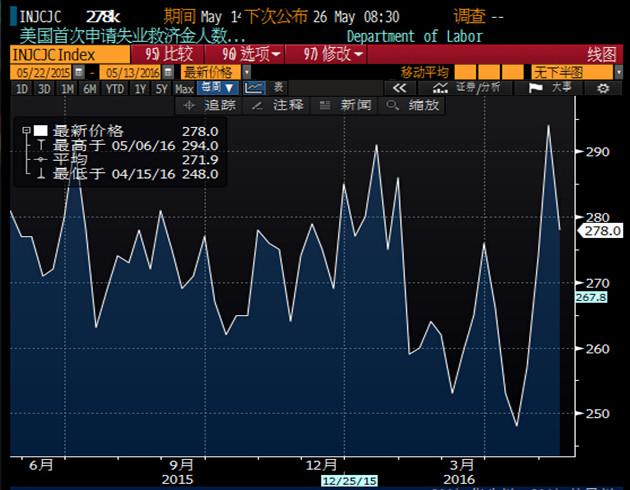Switch to line chart view icon
Viewport: 630px width, 490px height.
tap(254, 89)
